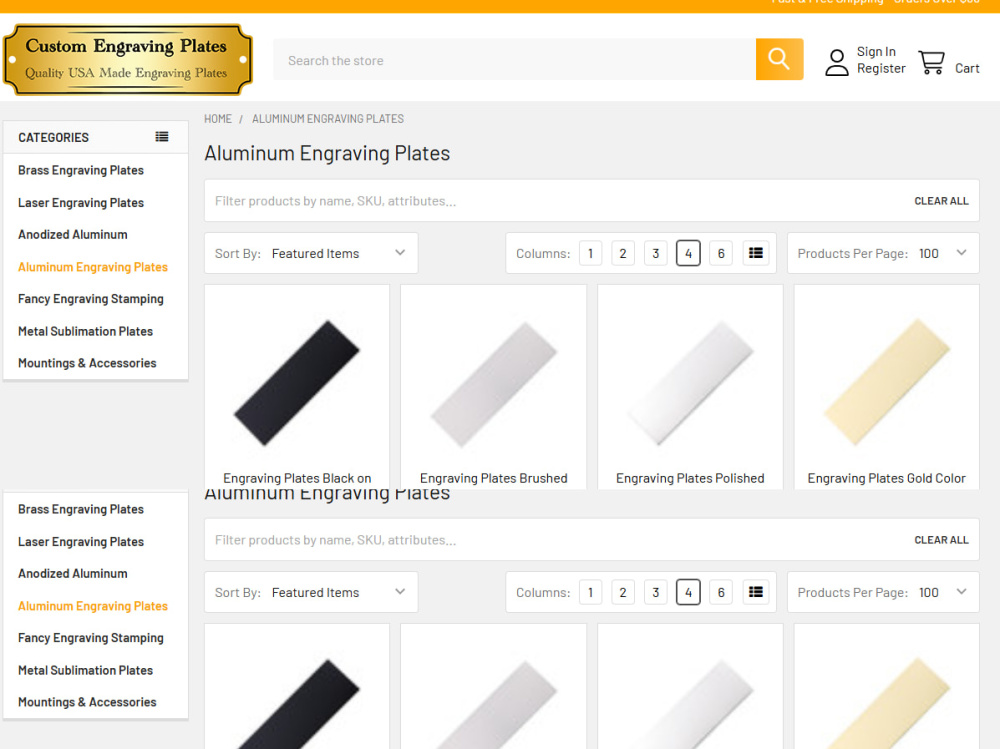
Task: Set 2 columns in lower Columns bar
Action: 623,592
